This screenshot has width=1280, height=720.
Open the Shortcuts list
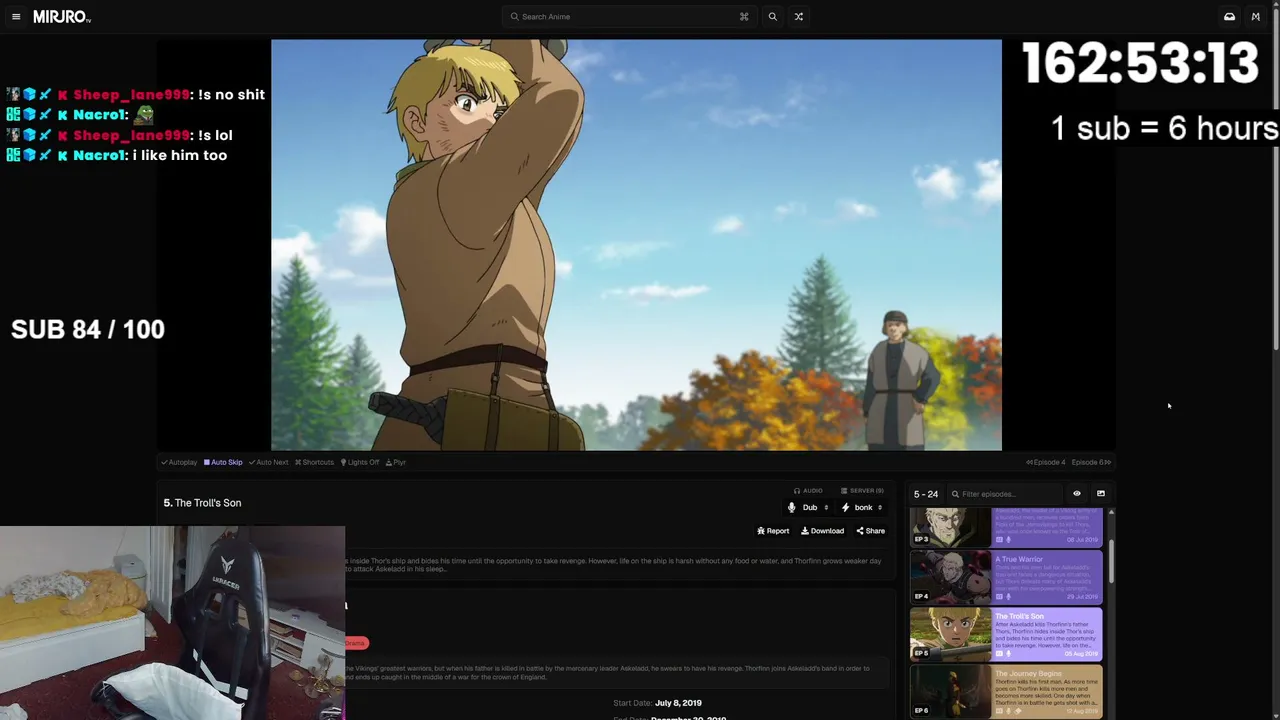click(x=314, y=462)
